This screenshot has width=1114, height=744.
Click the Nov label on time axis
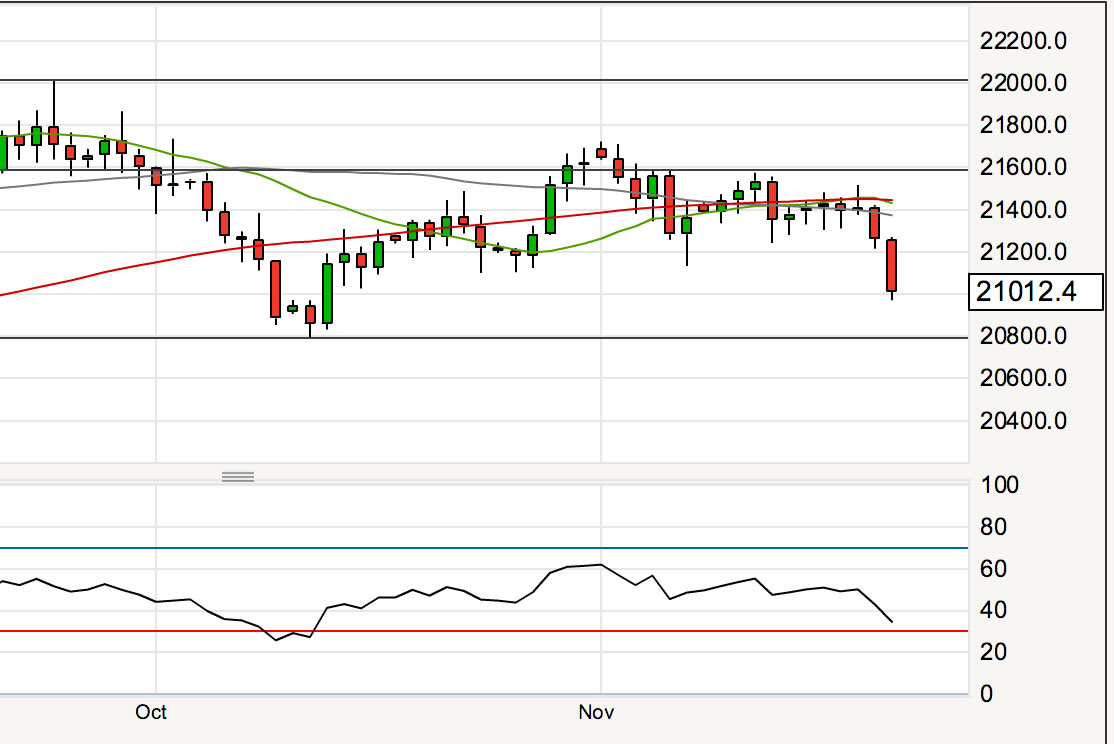595,713
